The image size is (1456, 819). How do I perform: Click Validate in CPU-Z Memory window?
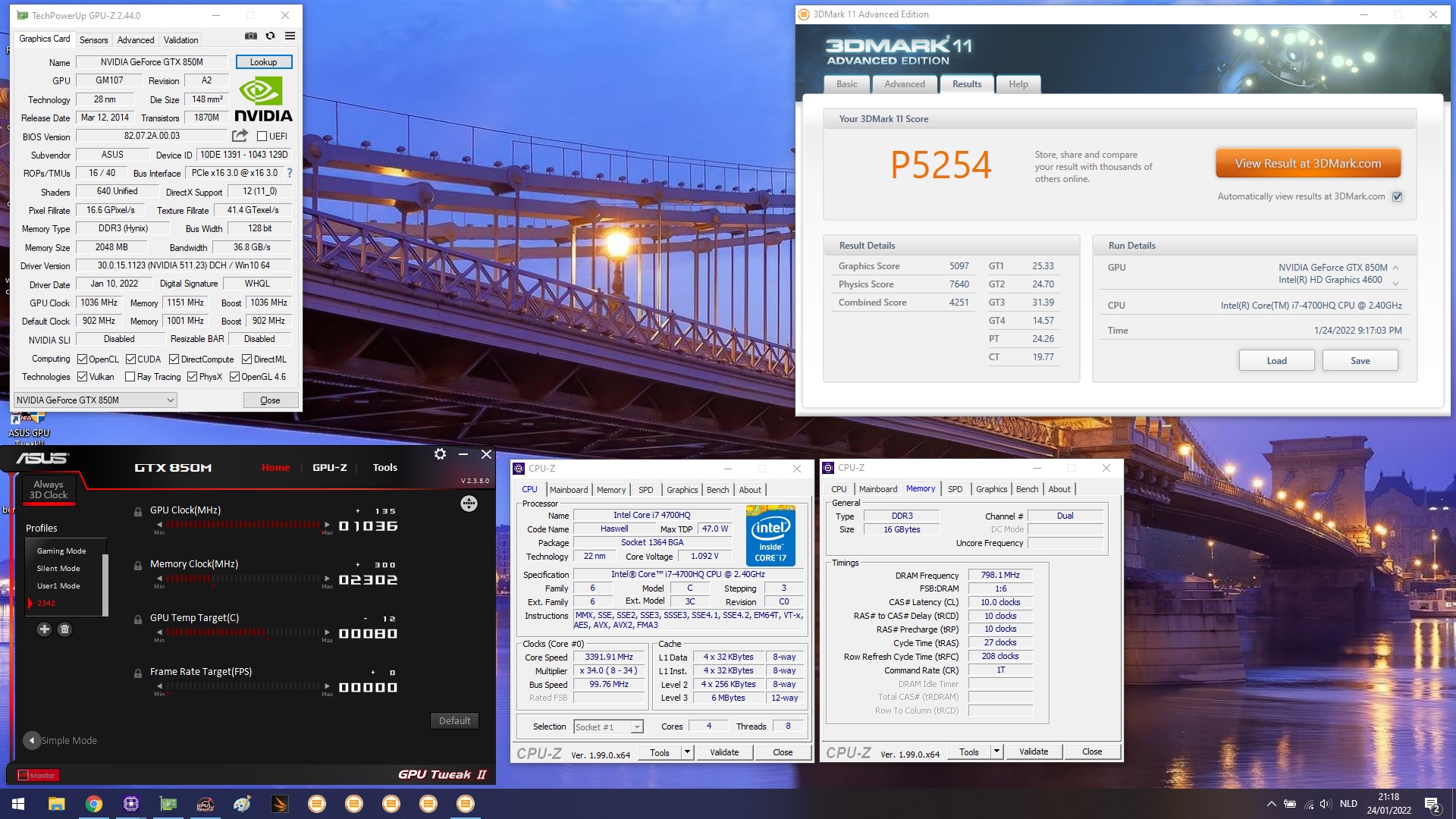[1034, 752]
